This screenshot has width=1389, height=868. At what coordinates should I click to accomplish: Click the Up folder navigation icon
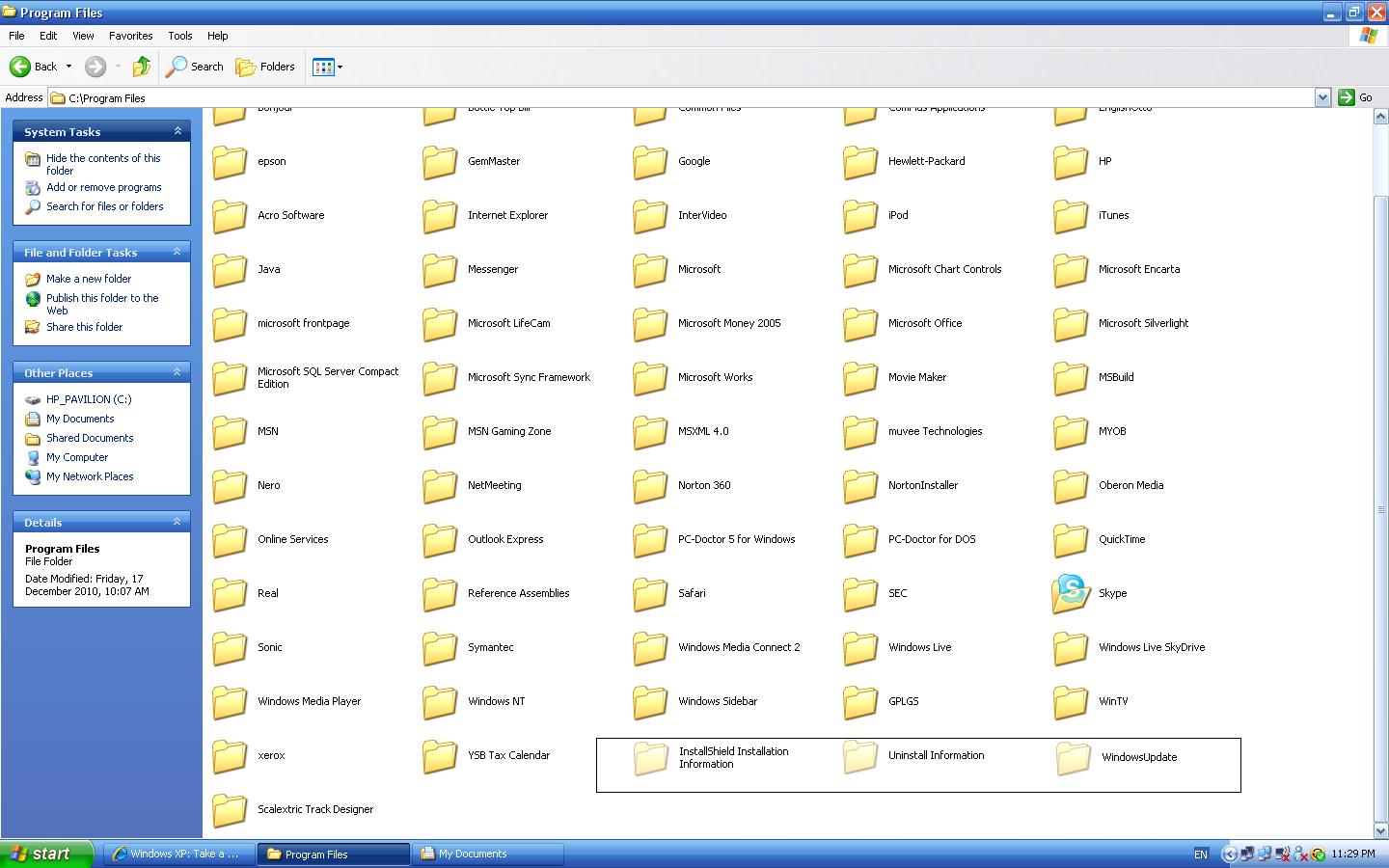click(x=141, y=67)
